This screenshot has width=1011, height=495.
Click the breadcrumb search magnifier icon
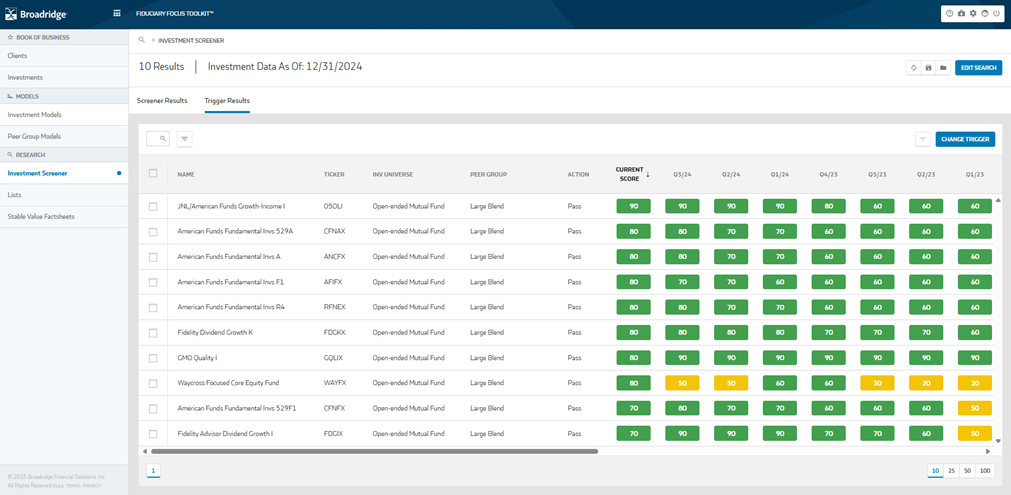pos(141,40)
